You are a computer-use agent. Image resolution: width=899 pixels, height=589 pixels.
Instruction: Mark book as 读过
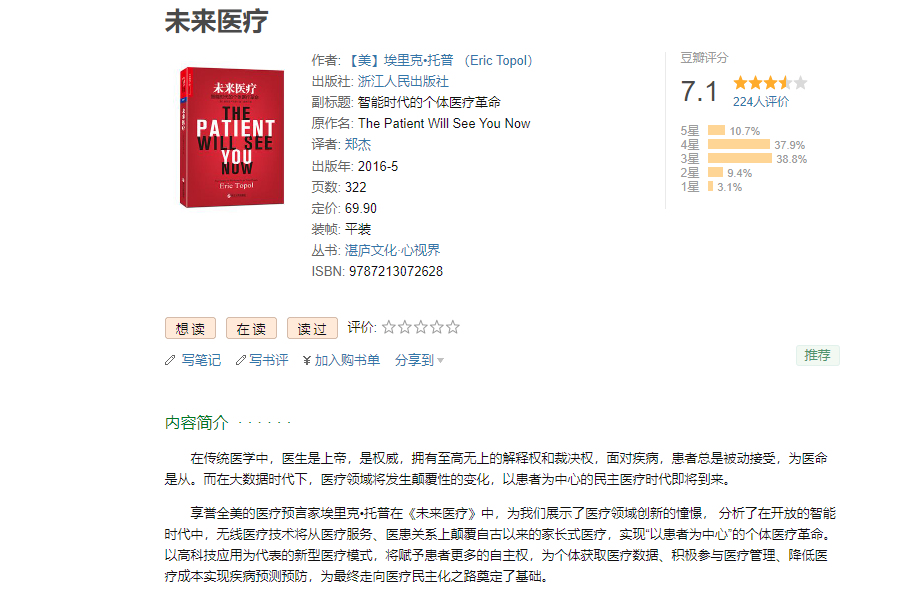click(x=312, y=328)
